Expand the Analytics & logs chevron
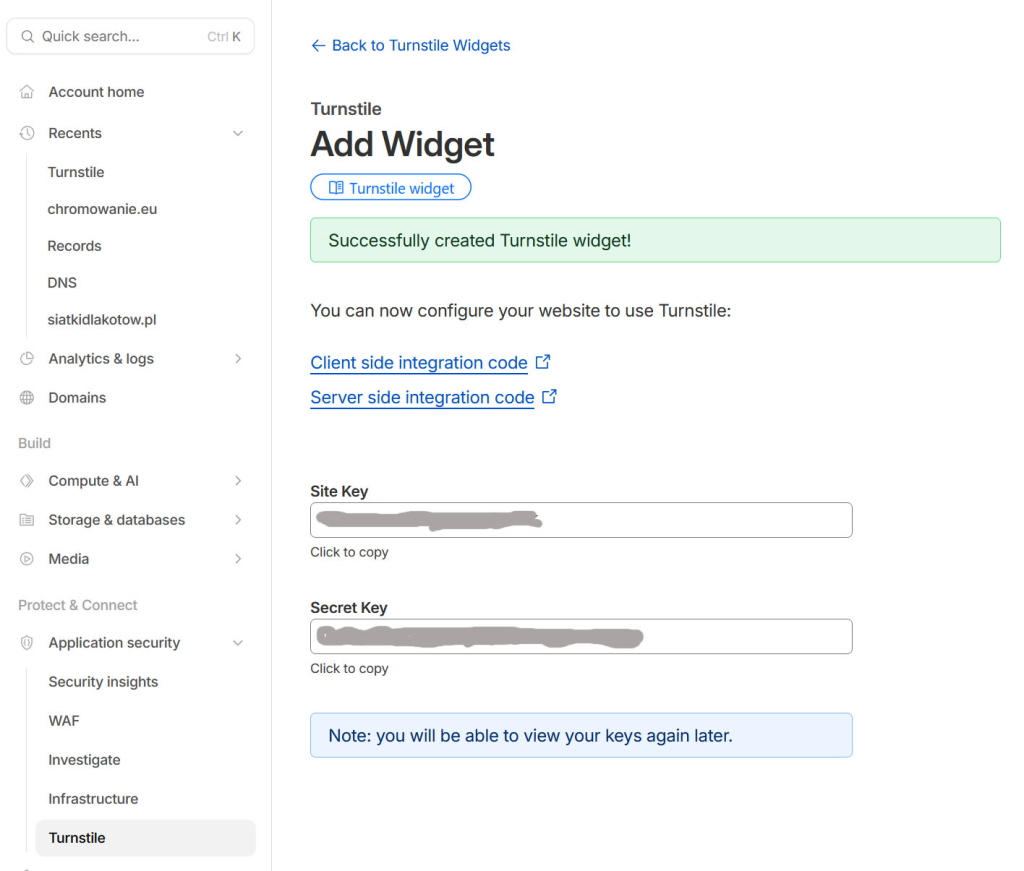1024x871 pixels. tap(238, 359)
